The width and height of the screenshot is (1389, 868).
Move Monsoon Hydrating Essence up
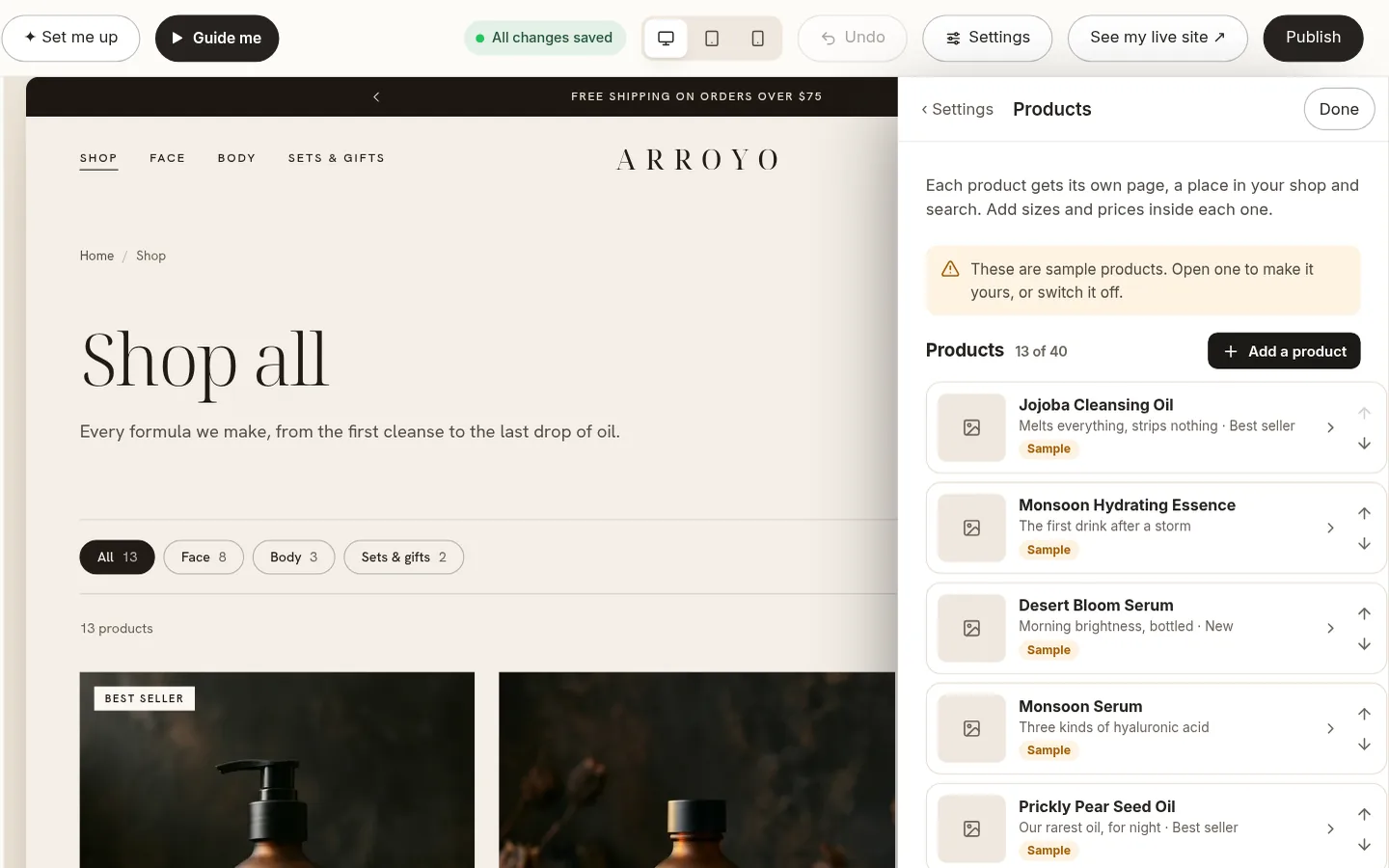point(1364,513)
